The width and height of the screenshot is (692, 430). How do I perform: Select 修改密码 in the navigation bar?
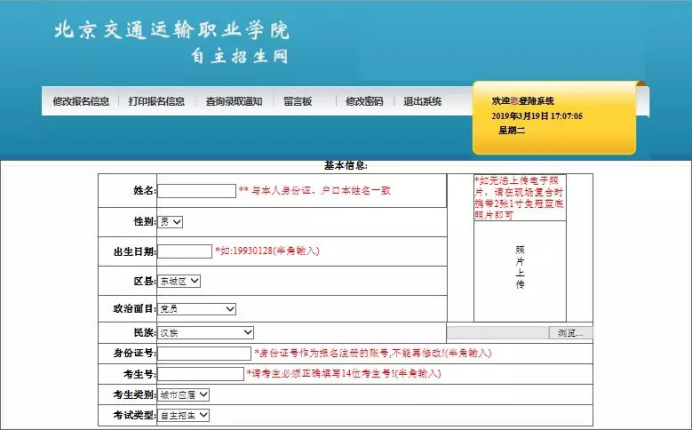[364, 101]
